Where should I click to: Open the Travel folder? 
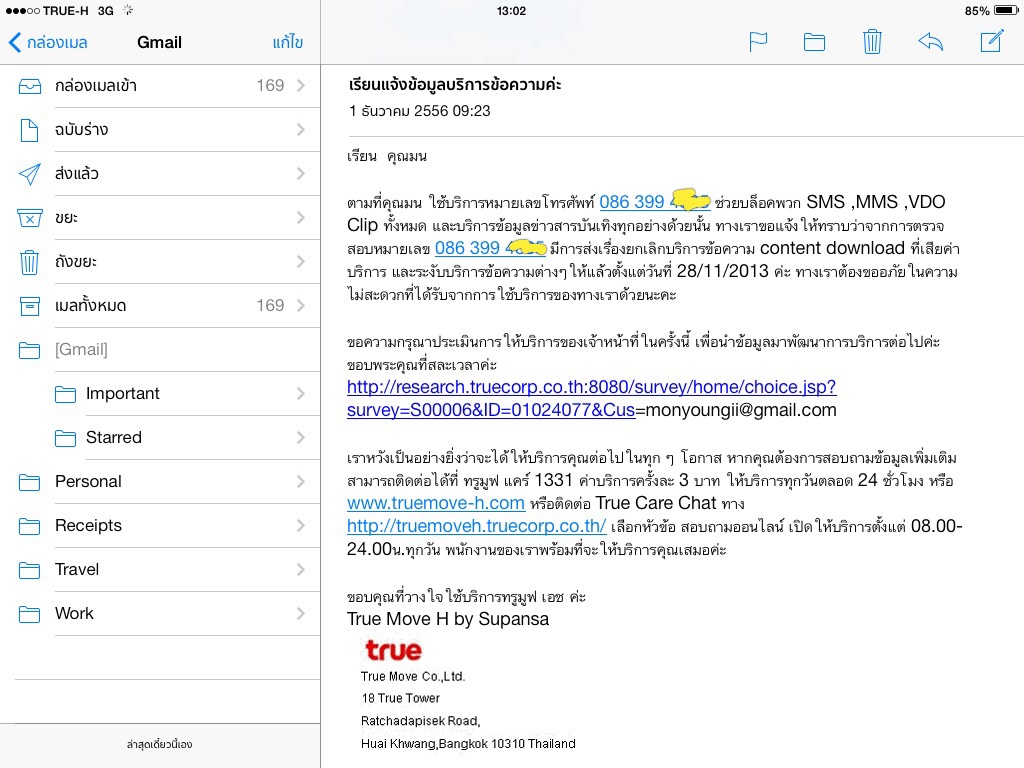point(160,569)
